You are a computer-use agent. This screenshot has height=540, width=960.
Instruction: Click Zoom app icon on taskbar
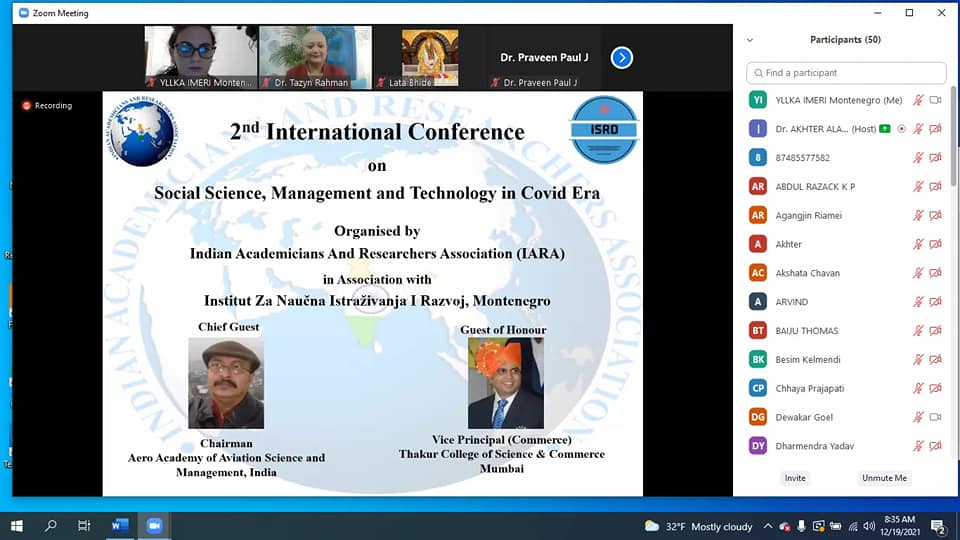tap(154, 525)
